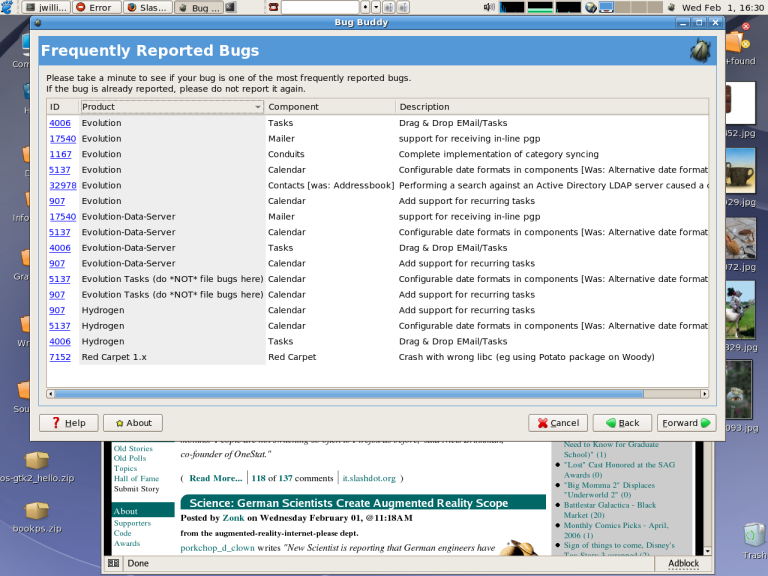
Task: Select 'Crash with wrong libc' description row
Action: tap(527, 357)
